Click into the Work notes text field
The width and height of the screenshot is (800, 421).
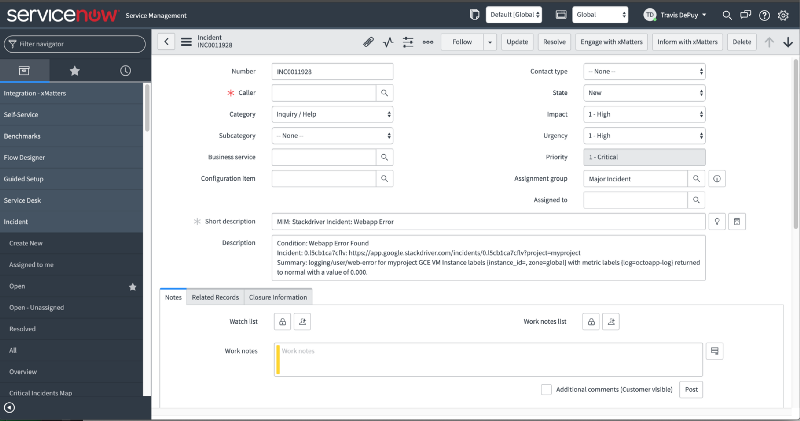[490, 359]
